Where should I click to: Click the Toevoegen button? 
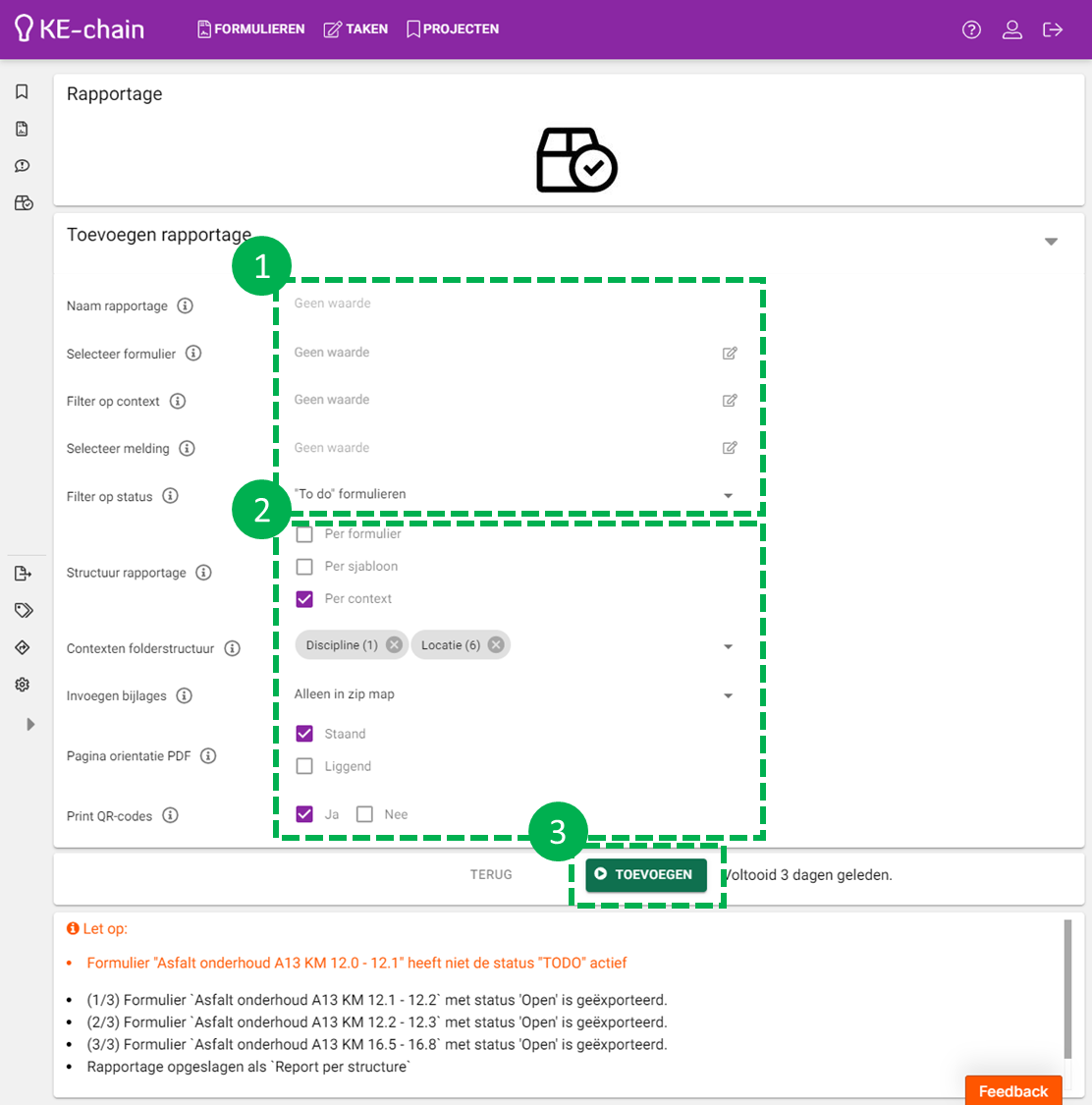645,874
